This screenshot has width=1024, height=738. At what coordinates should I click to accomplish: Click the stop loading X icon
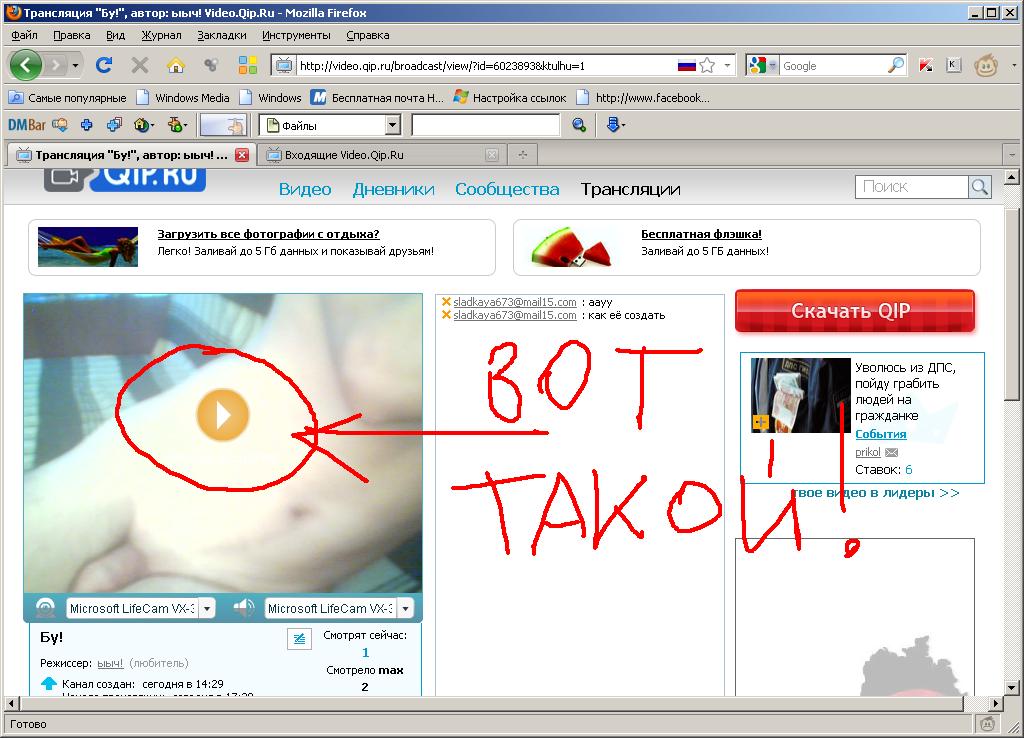tap(140, 65)
